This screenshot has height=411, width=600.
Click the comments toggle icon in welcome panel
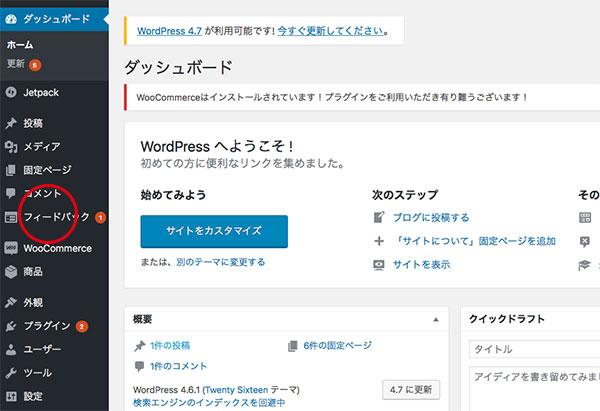point(585,241)
